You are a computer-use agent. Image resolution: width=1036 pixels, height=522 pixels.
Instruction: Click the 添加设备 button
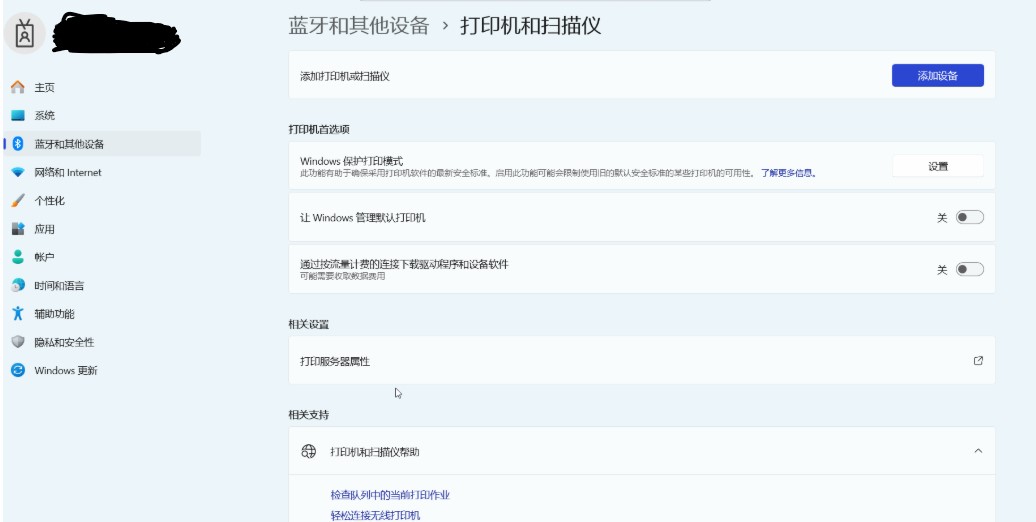938,75
